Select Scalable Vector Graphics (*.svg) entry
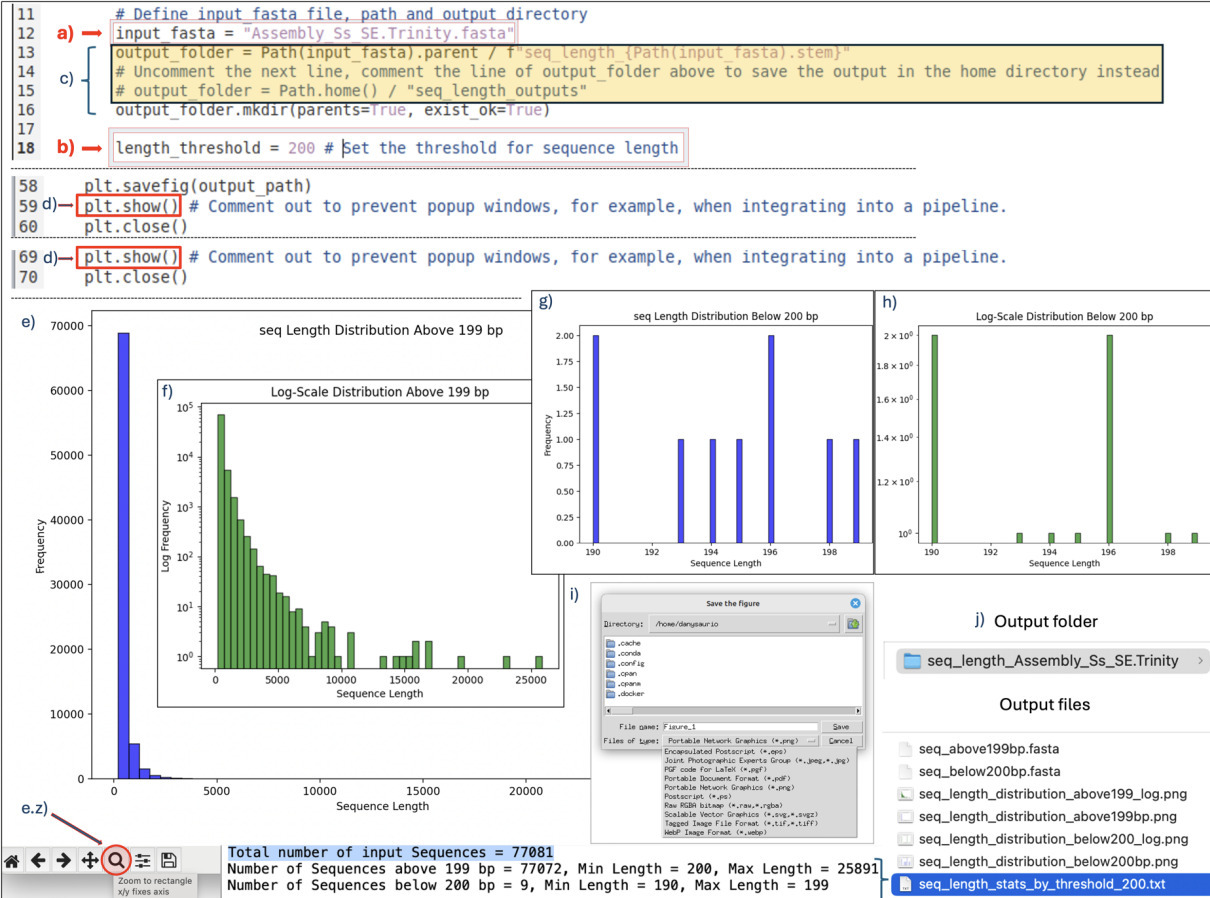This screenshot has width=1210, height=898. click(740, 814)
